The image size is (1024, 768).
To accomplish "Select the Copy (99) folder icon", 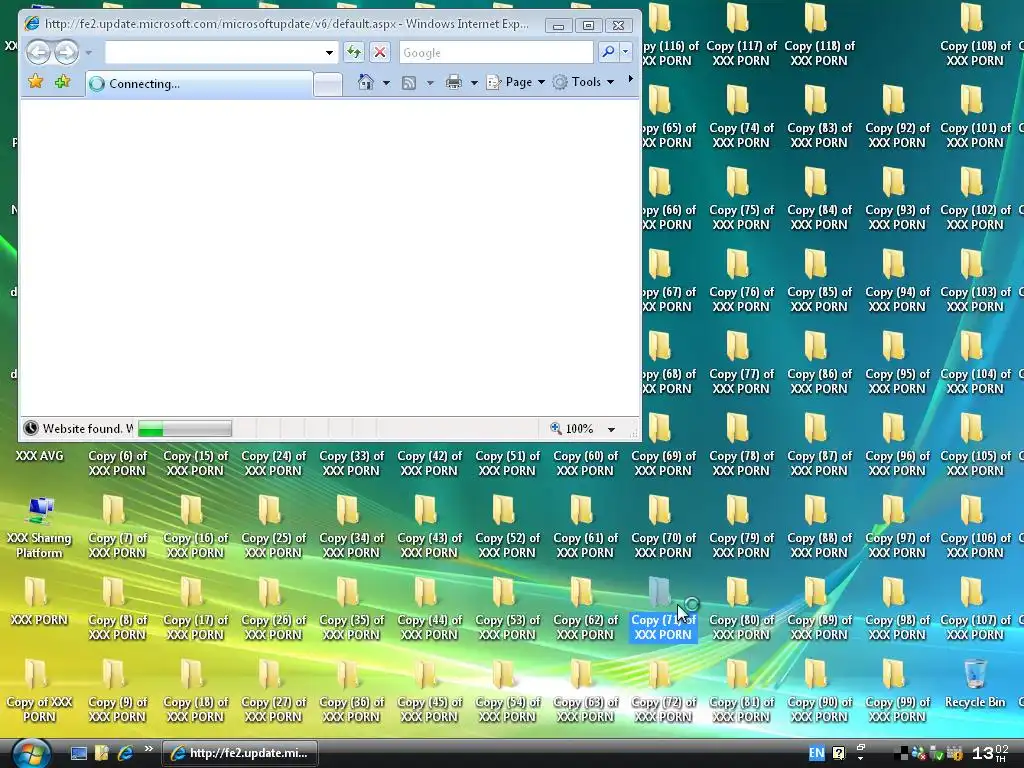I will [x=893, y=673].
